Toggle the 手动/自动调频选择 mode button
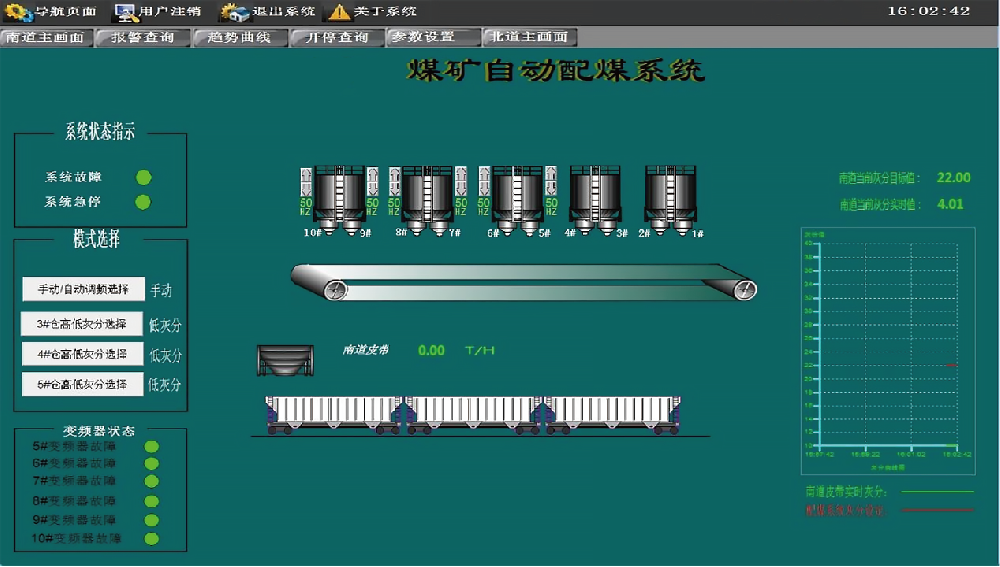1000x567 pixels. click(x=83, y=289)
